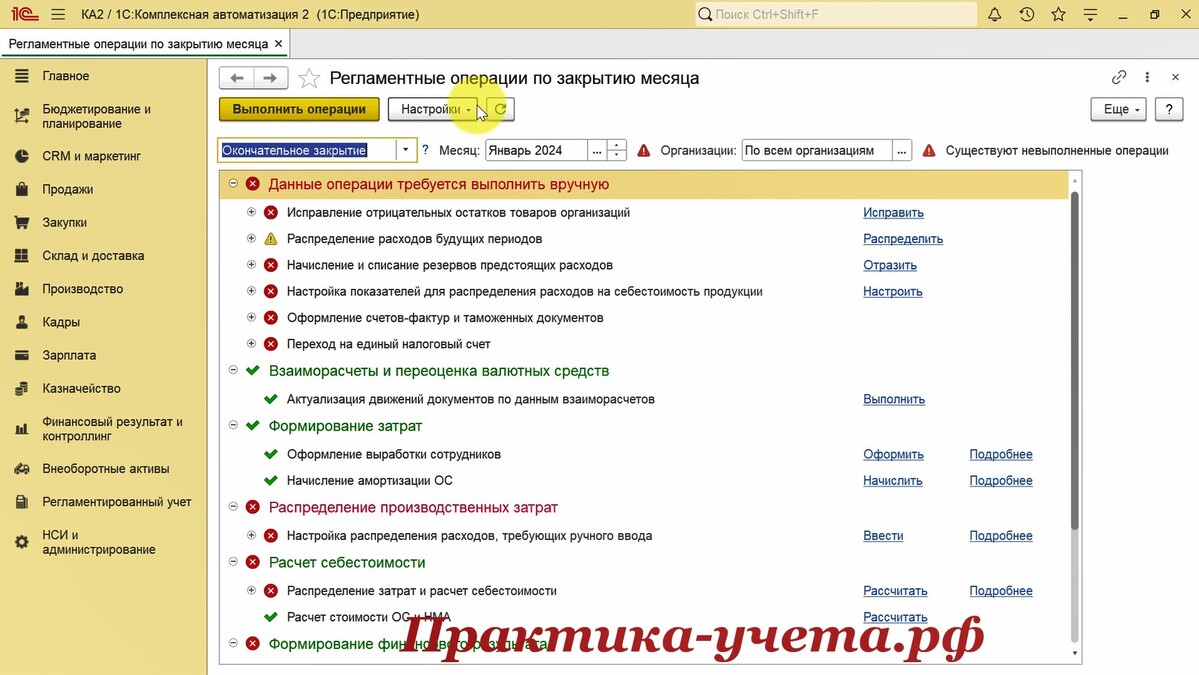Show help hint next to closing mode
Screen dimensions: 1199x675
coord(426,151)
